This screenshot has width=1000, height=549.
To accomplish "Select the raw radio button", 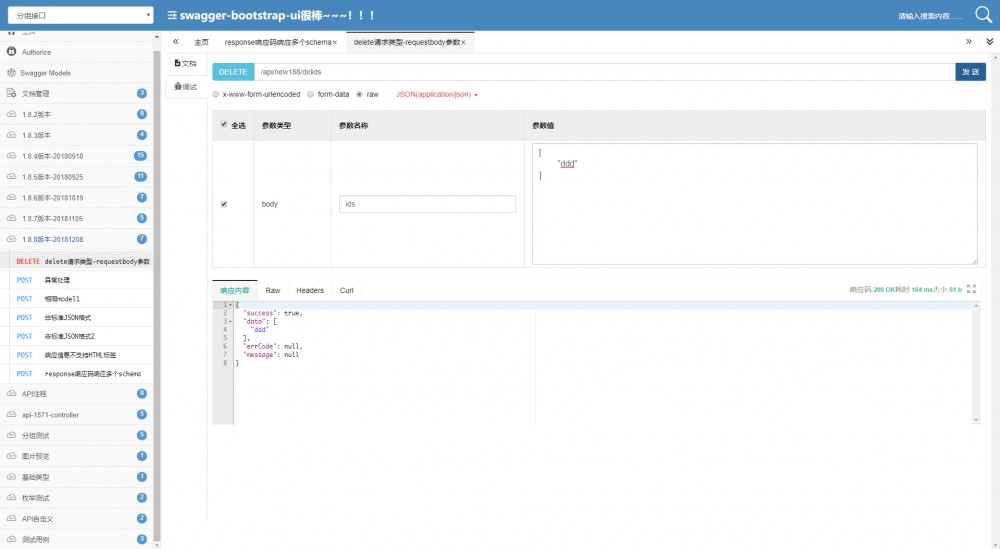I will (x=360, y=94).
